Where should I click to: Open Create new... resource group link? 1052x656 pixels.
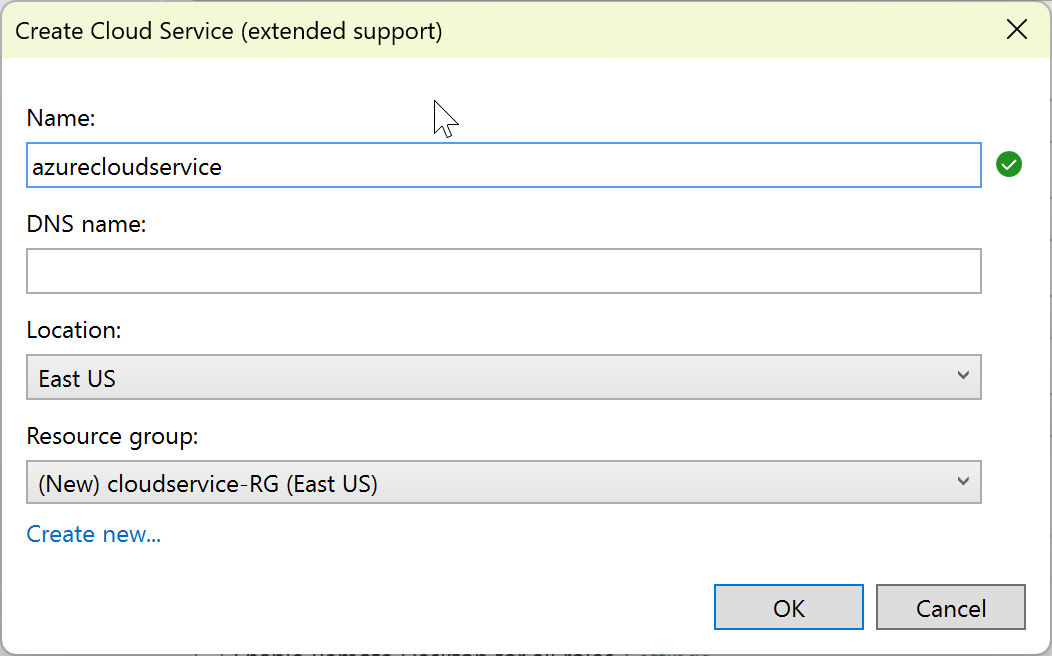point(93,534)
